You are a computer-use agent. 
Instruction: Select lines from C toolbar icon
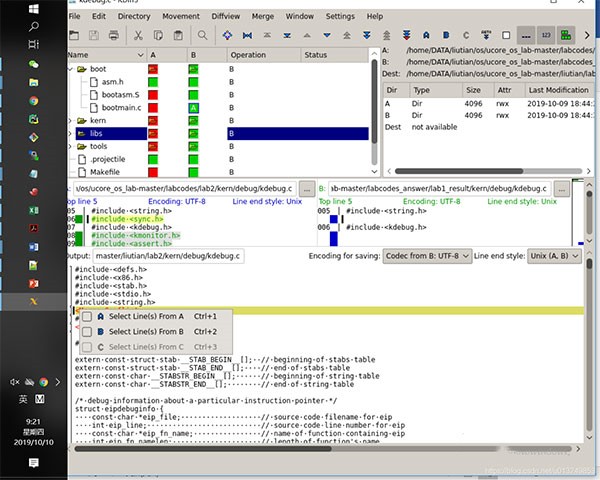coord(466,35)
